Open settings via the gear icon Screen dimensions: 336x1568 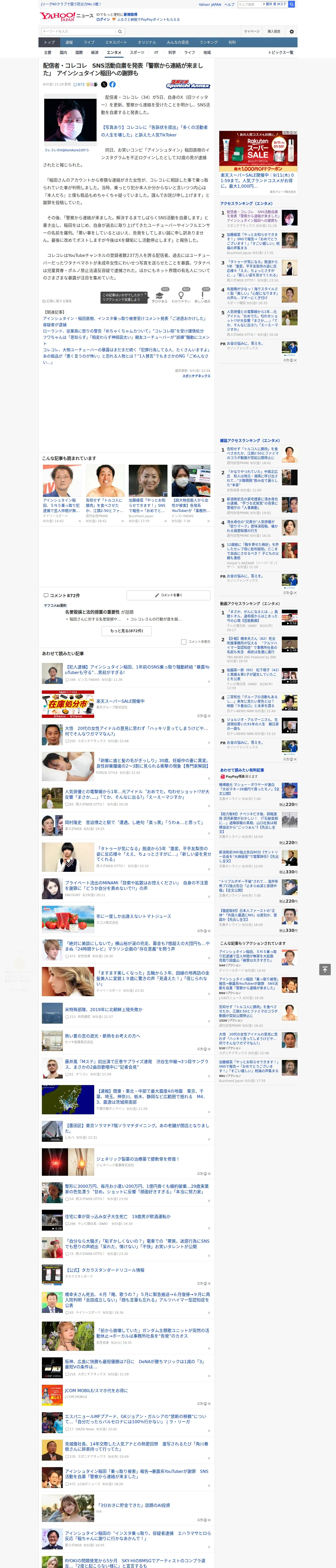click(x=292, y=31)
